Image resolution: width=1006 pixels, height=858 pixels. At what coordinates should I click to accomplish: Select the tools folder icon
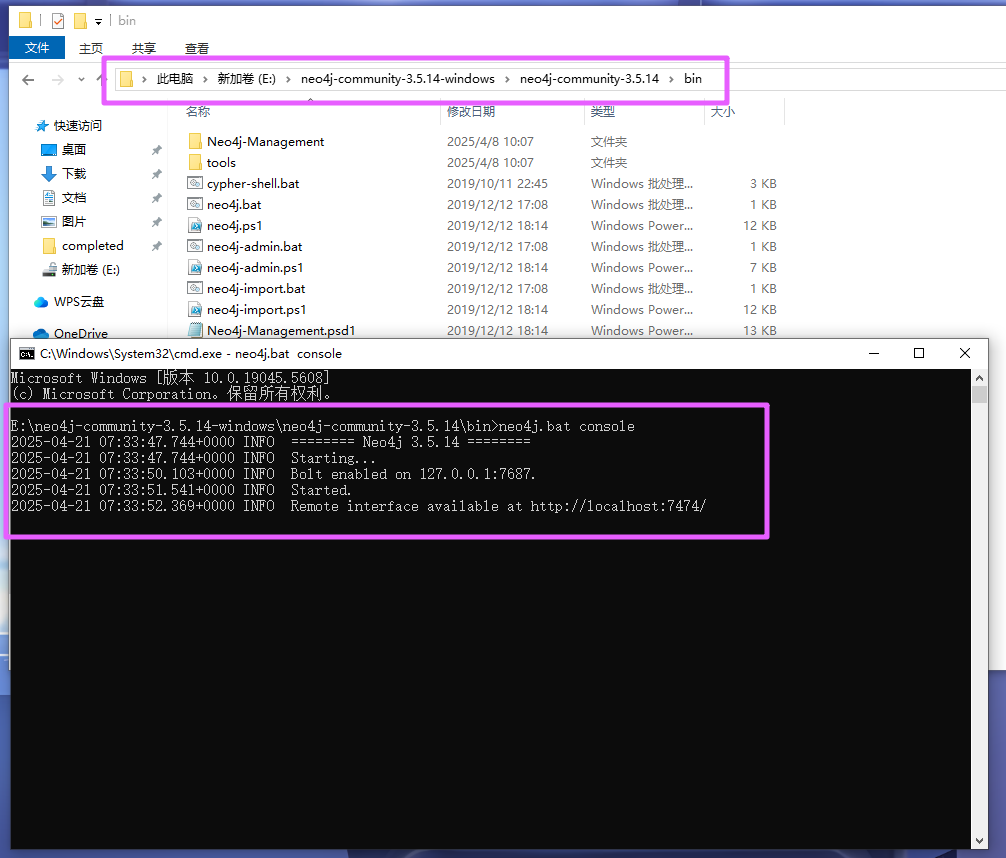(x=195, y=162)
